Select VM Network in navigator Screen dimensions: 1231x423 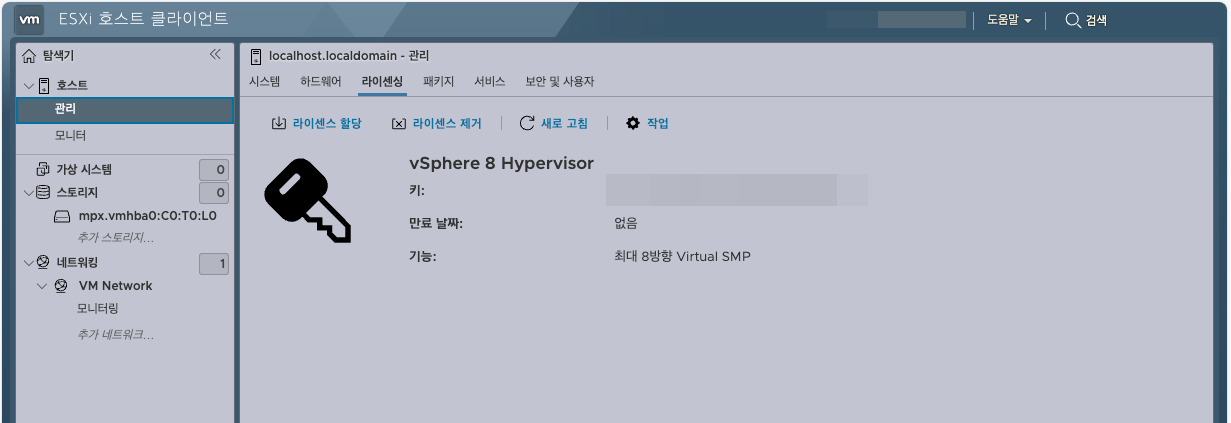click(x=115, y=286)
